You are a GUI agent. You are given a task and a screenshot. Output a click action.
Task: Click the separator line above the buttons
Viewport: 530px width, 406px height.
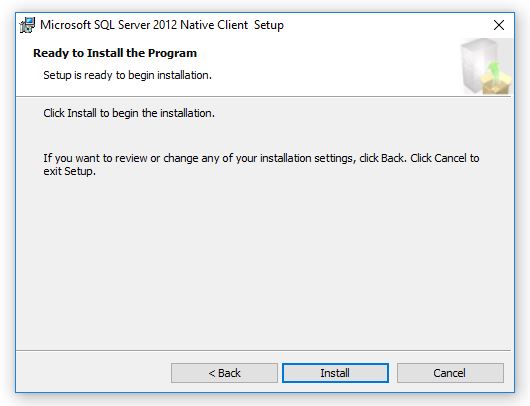coord(264,351)
